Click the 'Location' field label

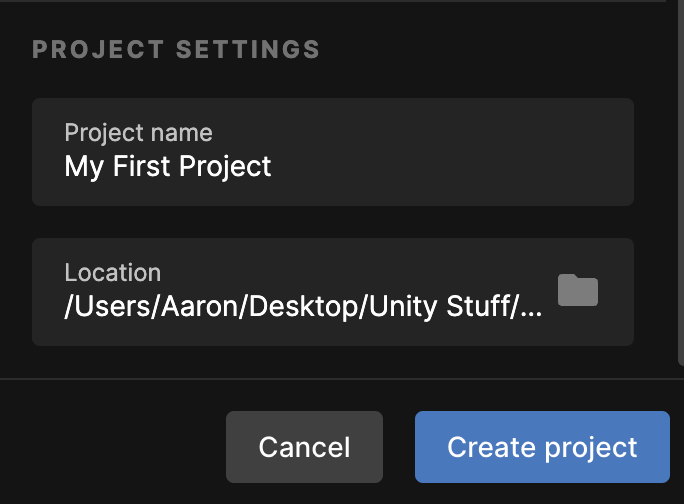(x=112, y=272)
